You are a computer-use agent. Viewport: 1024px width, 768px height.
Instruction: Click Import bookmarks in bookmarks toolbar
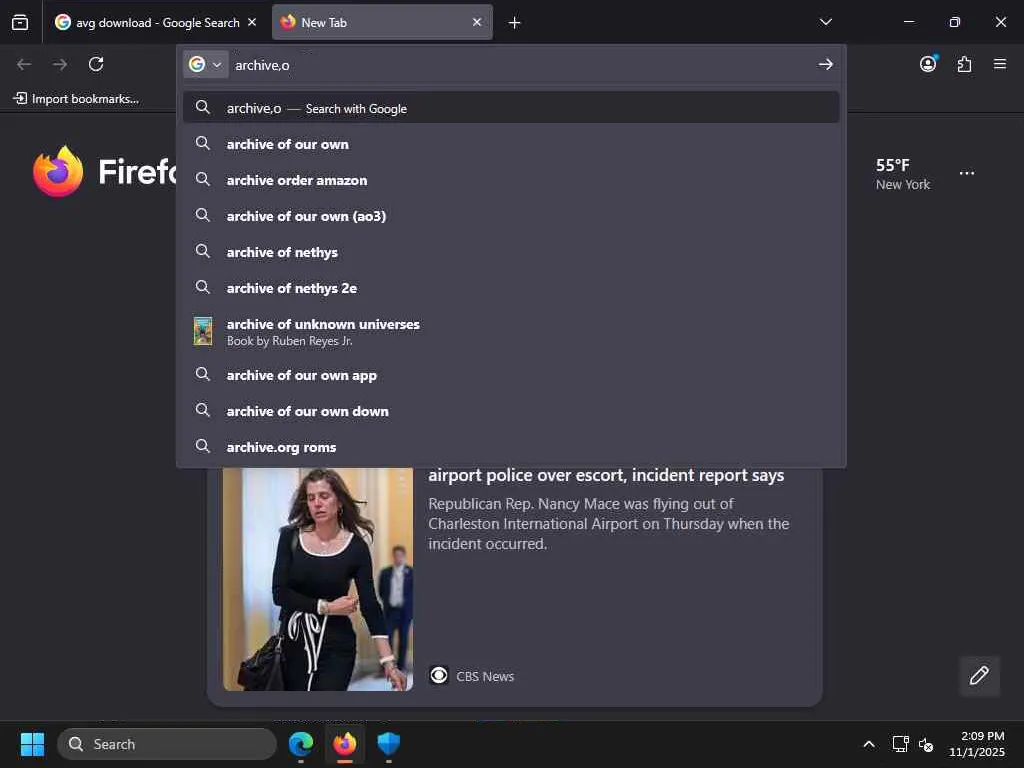point(76,99)
